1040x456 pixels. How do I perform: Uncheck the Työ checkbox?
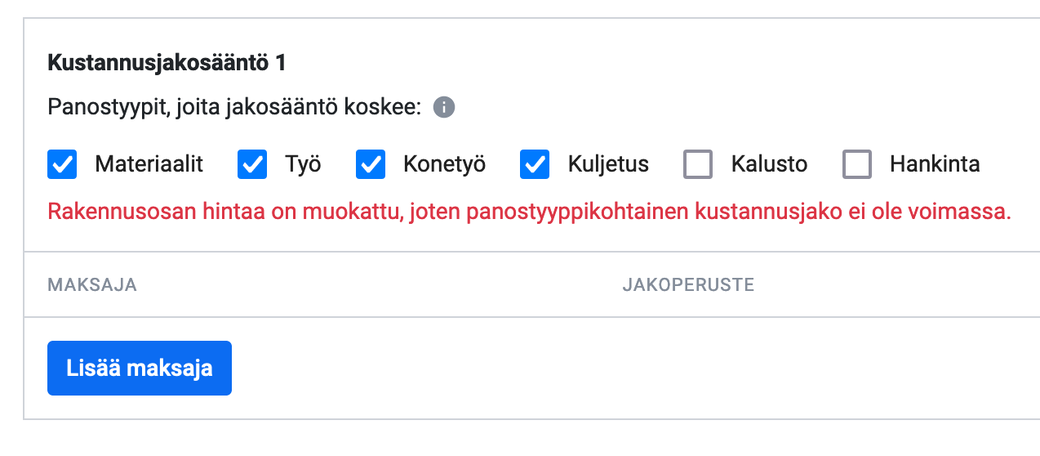click(252, 164)
